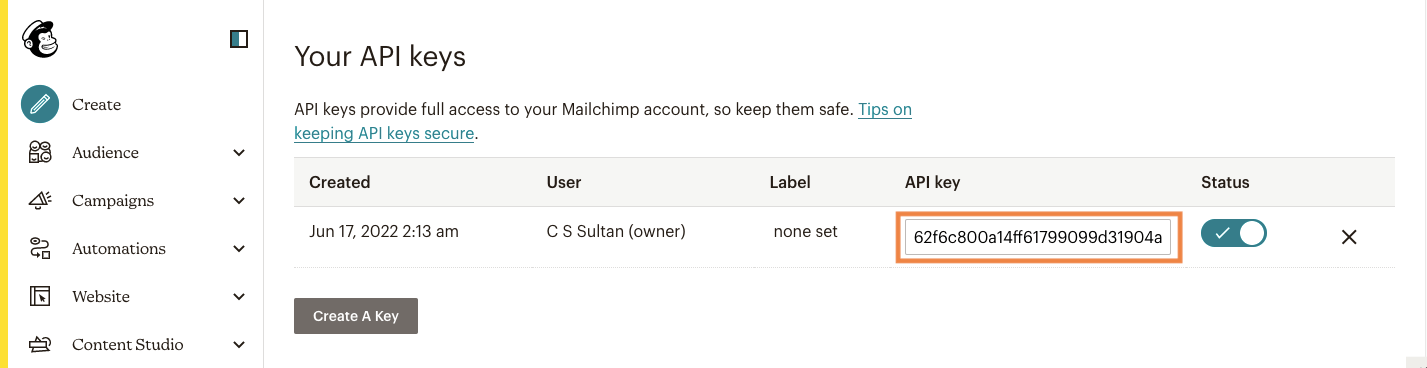Open Tips on keeping API keys secure link
1427x368 pixels.
pos(603,121)
